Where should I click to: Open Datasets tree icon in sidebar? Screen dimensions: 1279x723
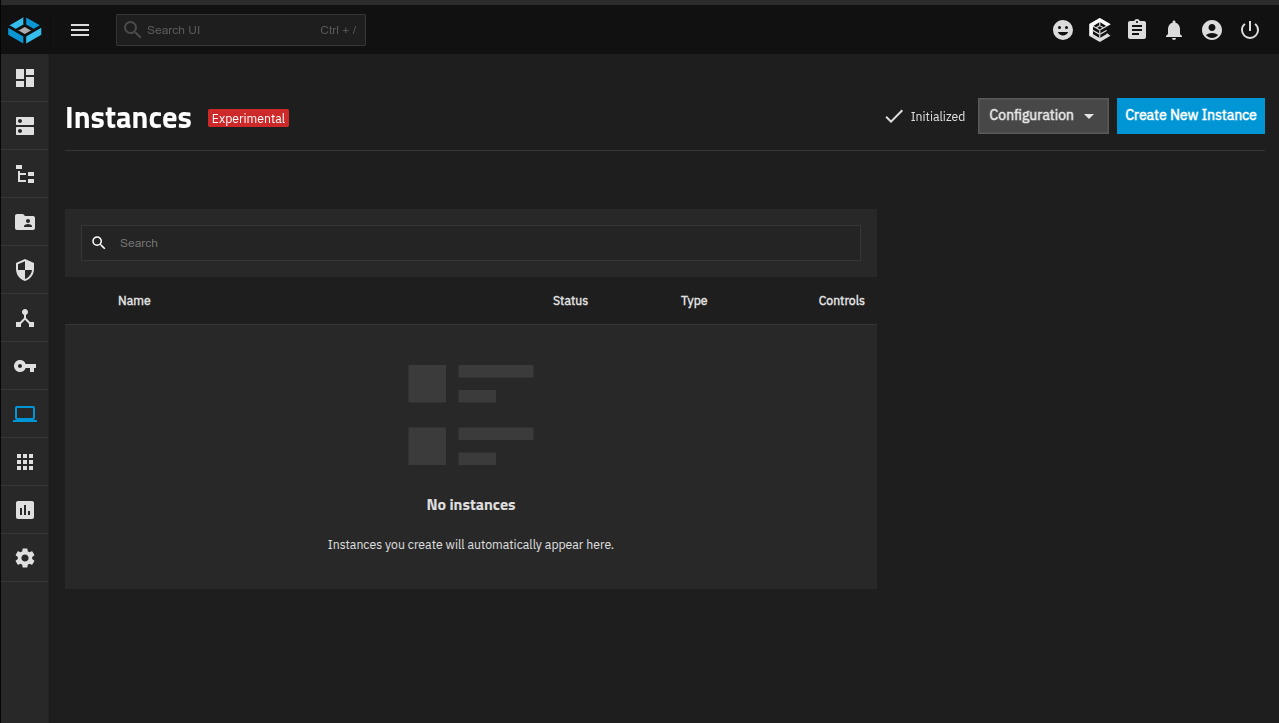click(x=25, y=174)
